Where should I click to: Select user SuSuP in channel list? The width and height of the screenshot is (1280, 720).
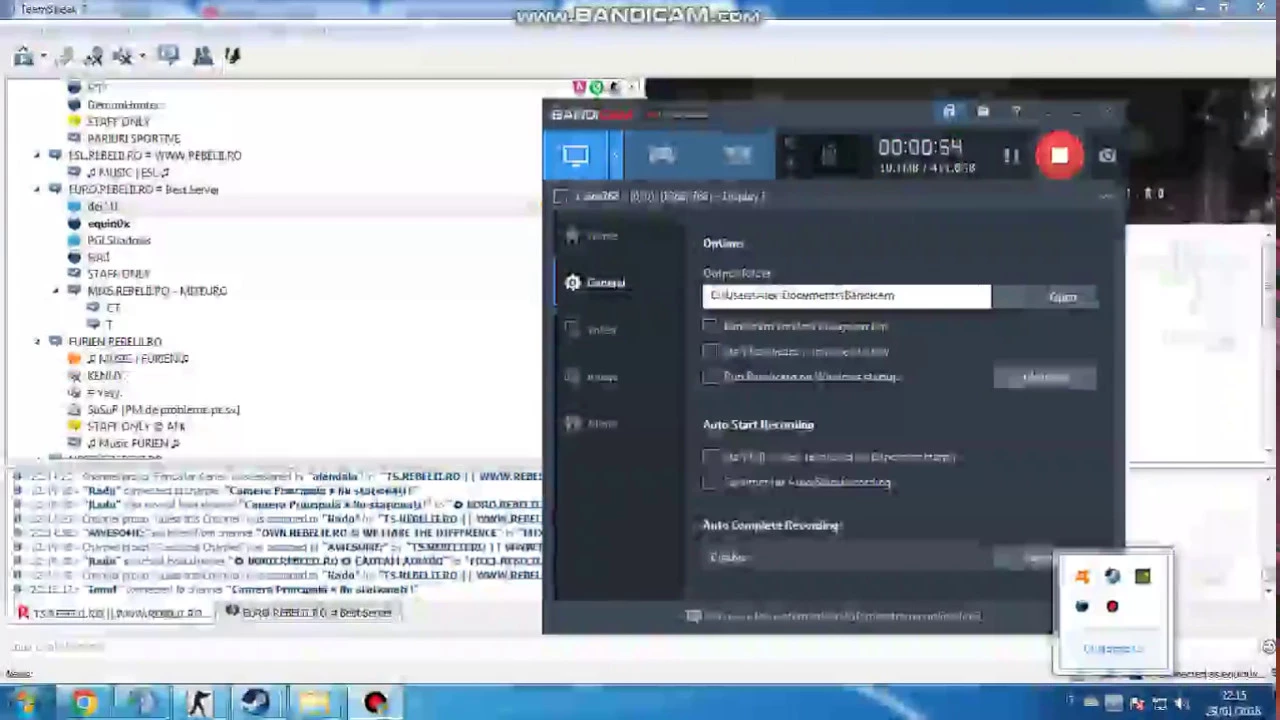coord(163,410)
